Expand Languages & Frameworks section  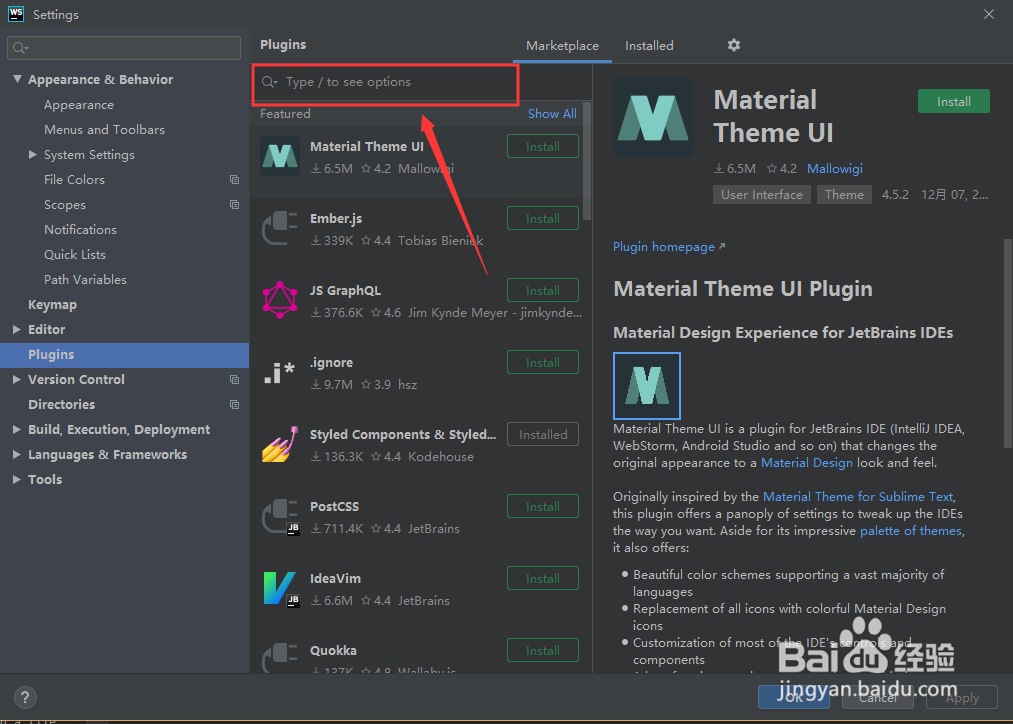[x=17, y=455]
